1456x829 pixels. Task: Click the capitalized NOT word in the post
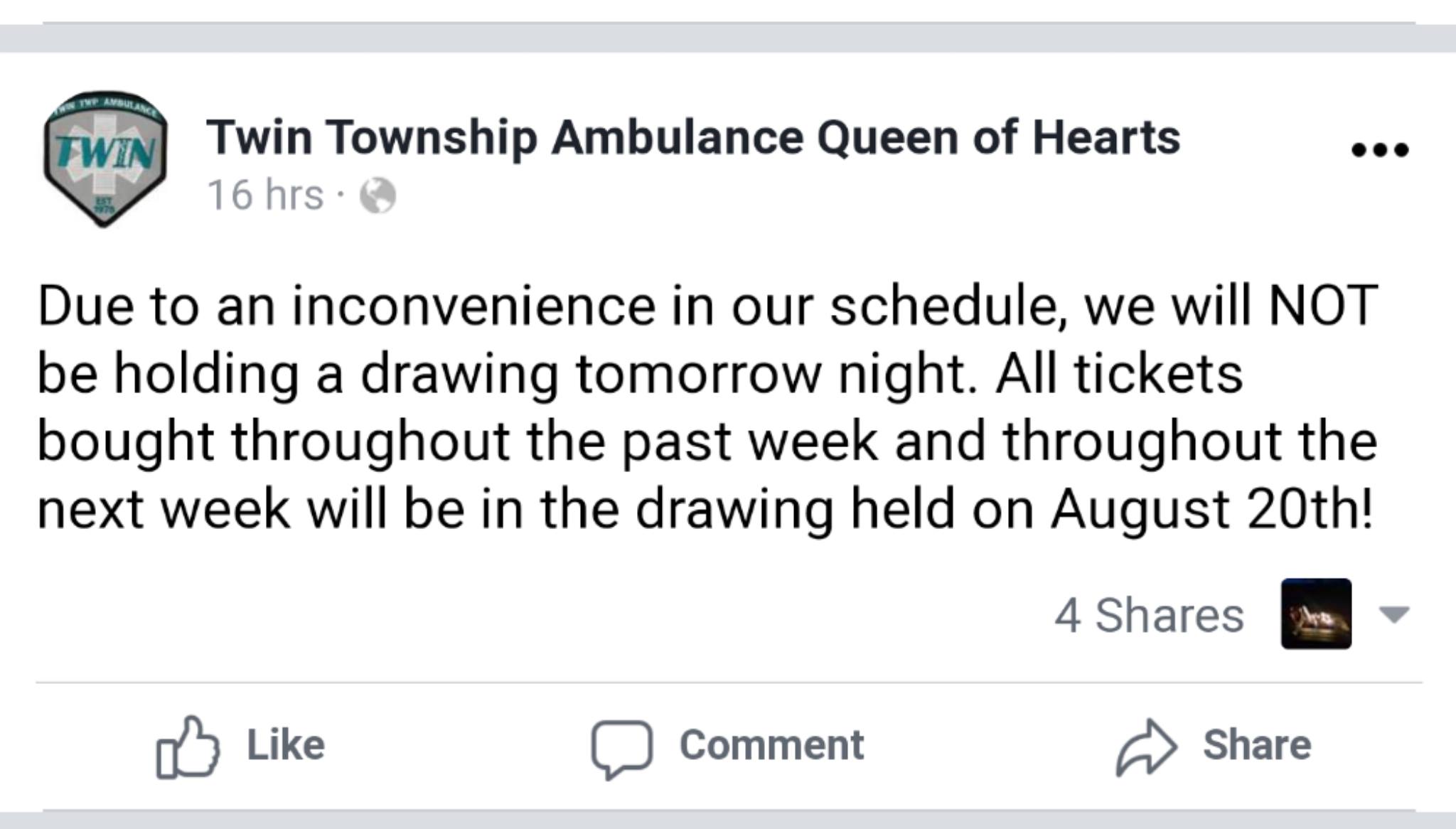point(1323,305)
